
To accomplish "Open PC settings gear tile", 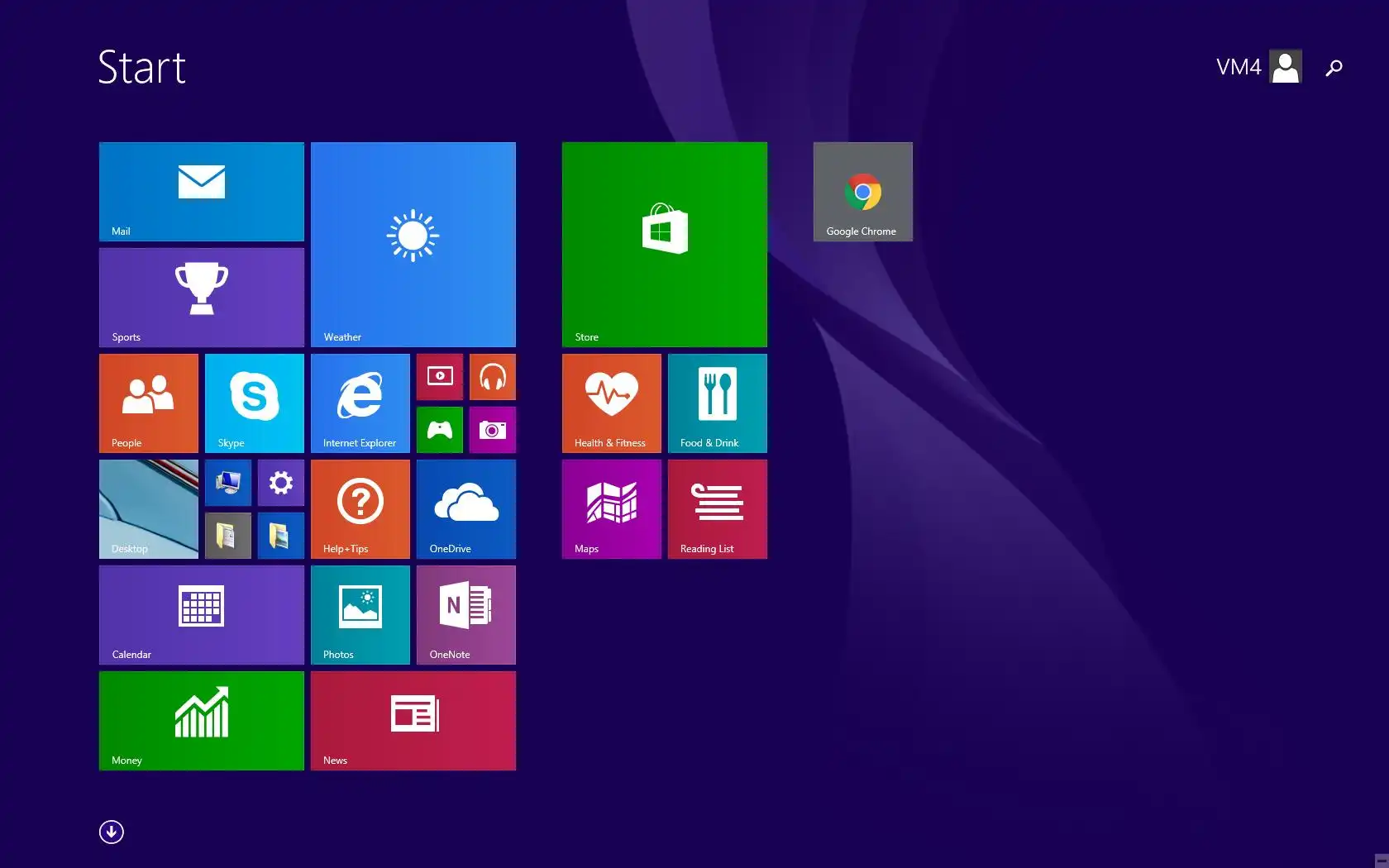I will pos(281,483).
